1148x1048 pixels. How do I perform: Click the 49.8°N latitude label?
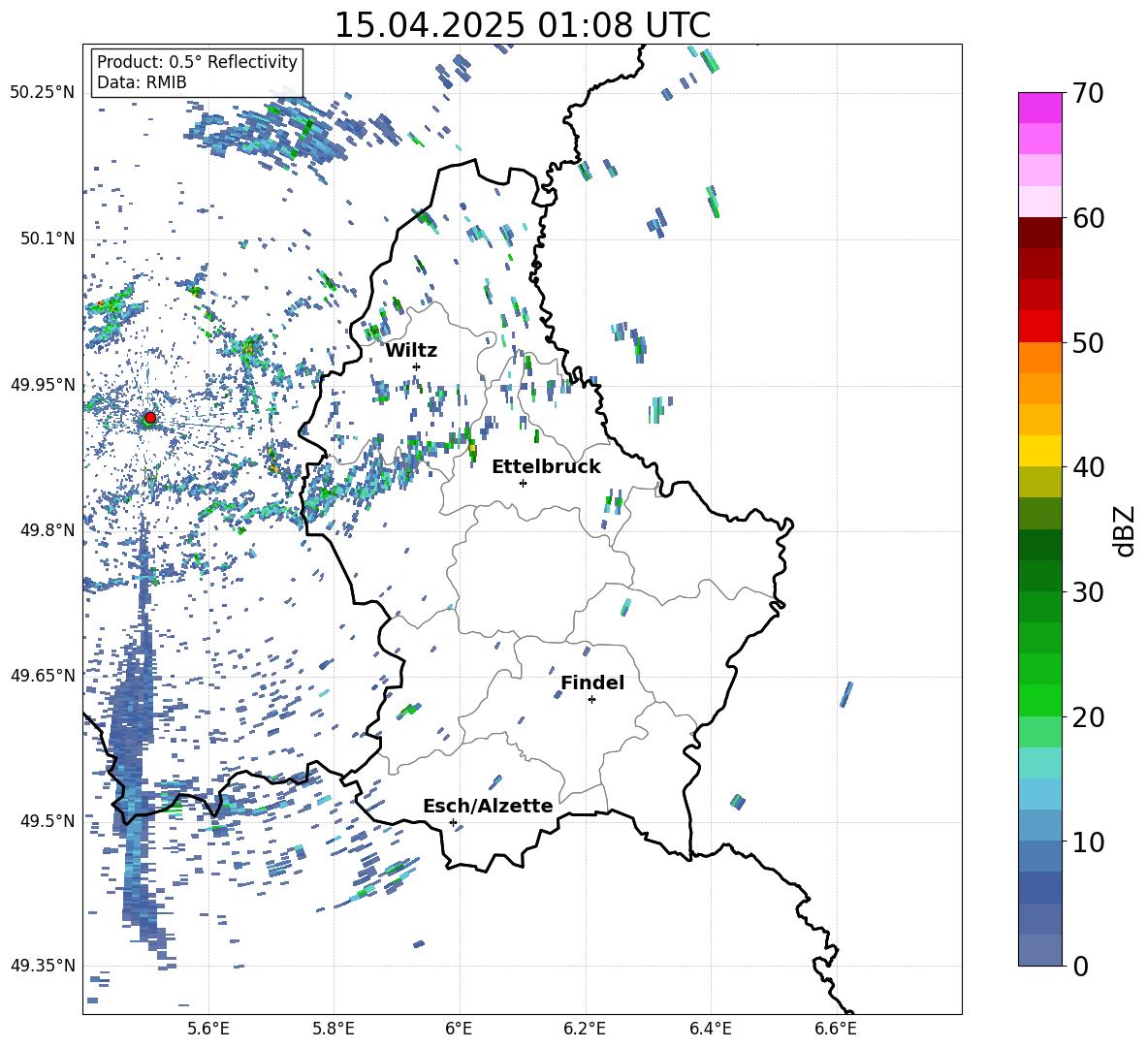(47, 530)
